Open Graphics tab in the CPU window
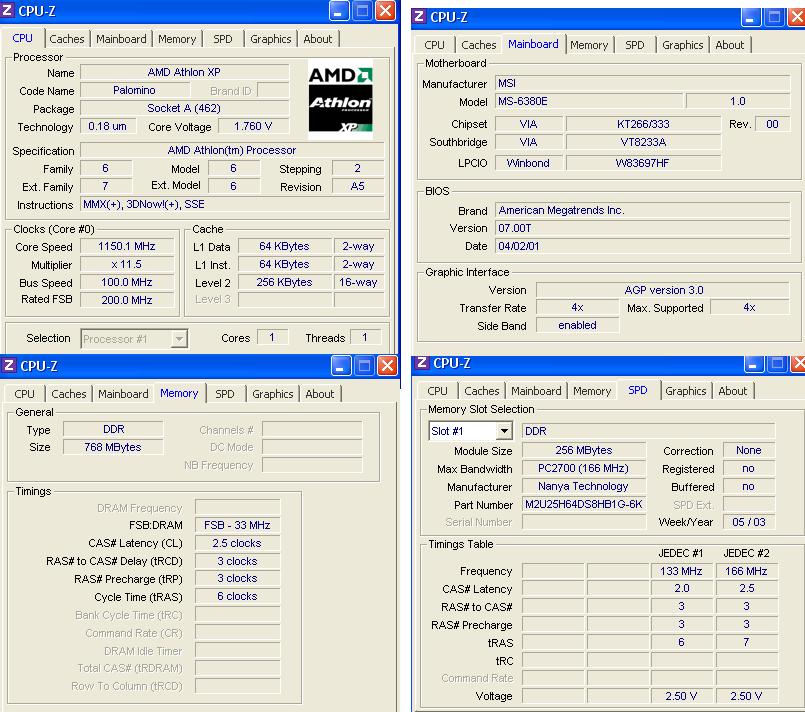 271,39
